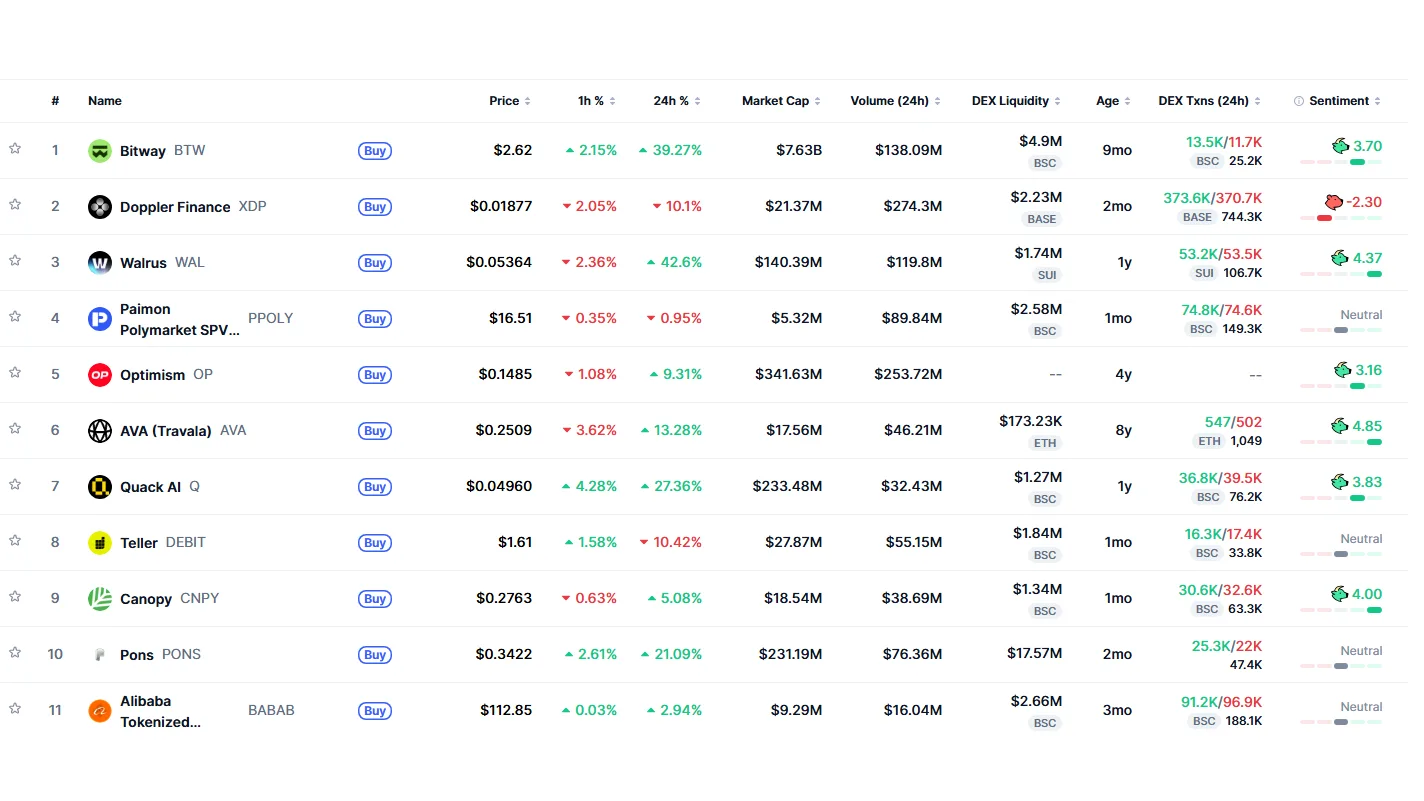Click the Doppler Finance coin logo
This screenshot has width=1424, height=801.
click(100, 207)
